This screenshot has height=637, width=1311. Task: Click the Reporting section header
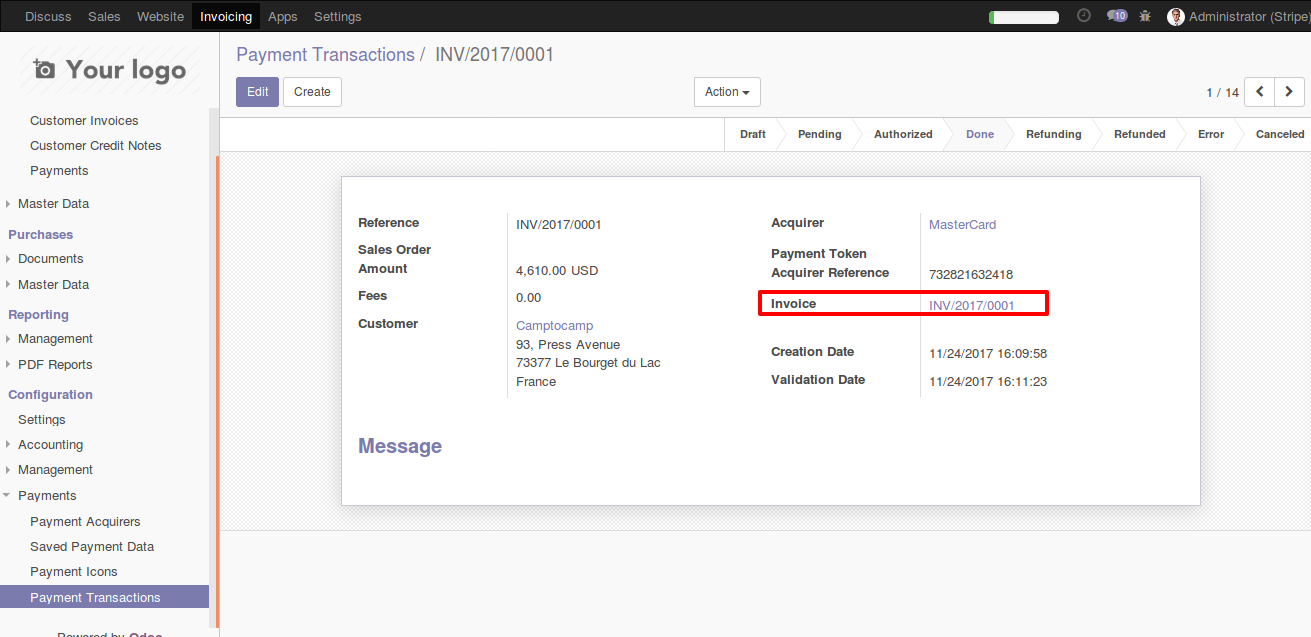click(38, 314)
